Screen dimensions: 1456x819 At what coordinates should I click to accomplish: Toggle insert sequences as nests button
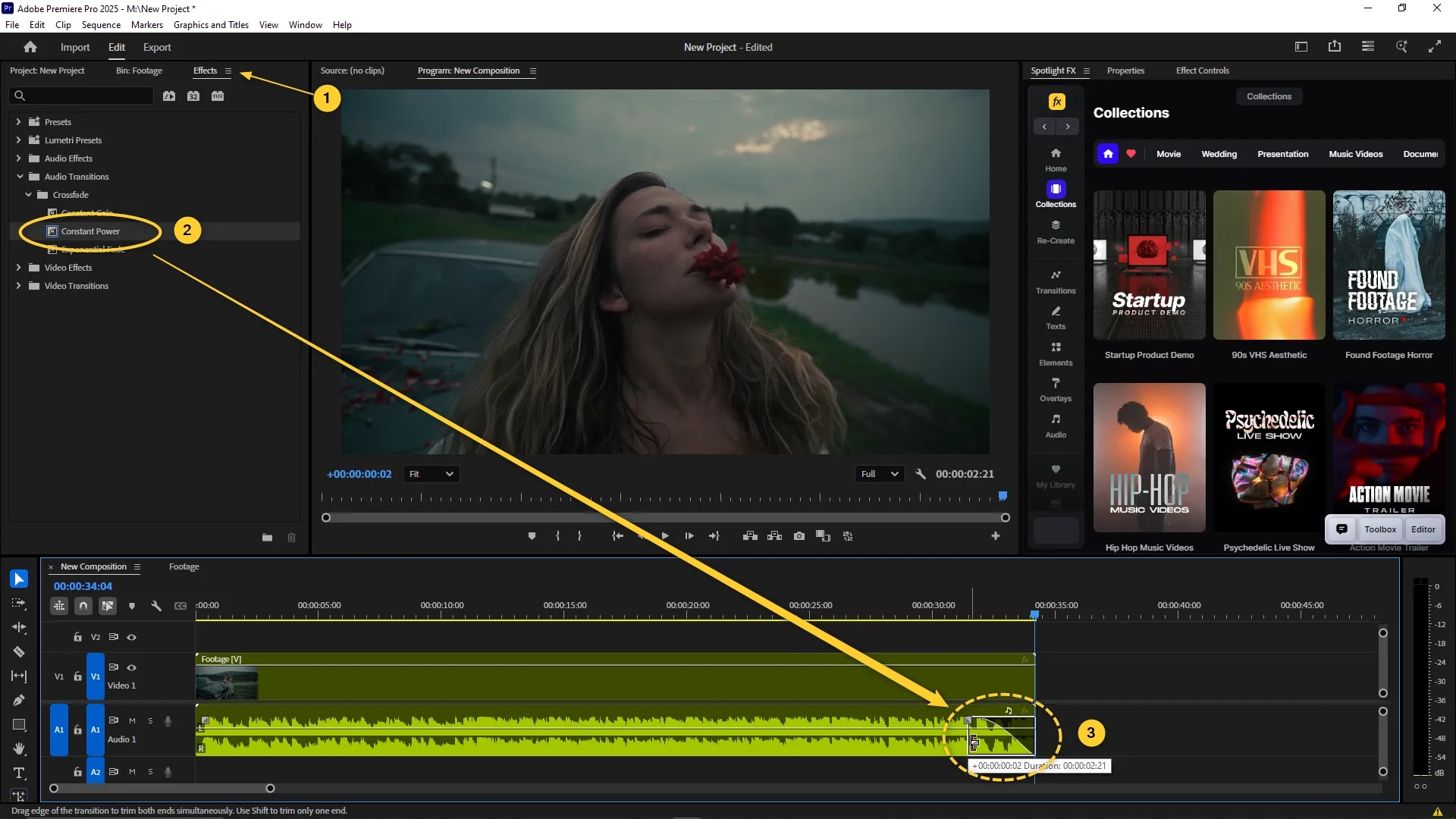coord(59,606)
